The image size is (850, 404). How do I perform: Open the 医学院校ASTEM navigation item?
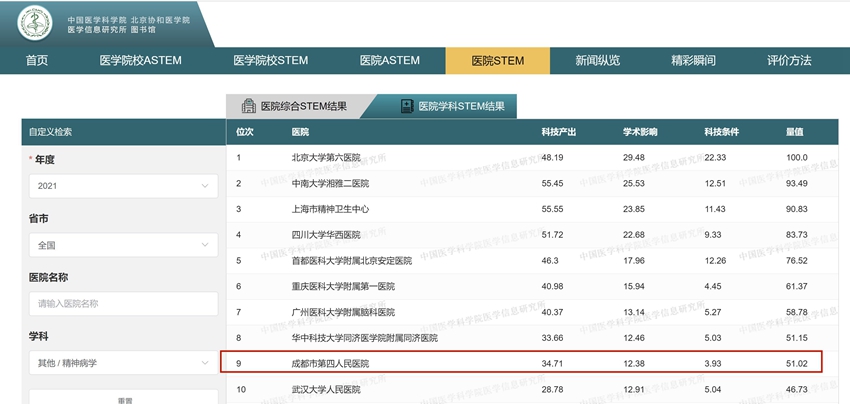[x=140, y=61]
